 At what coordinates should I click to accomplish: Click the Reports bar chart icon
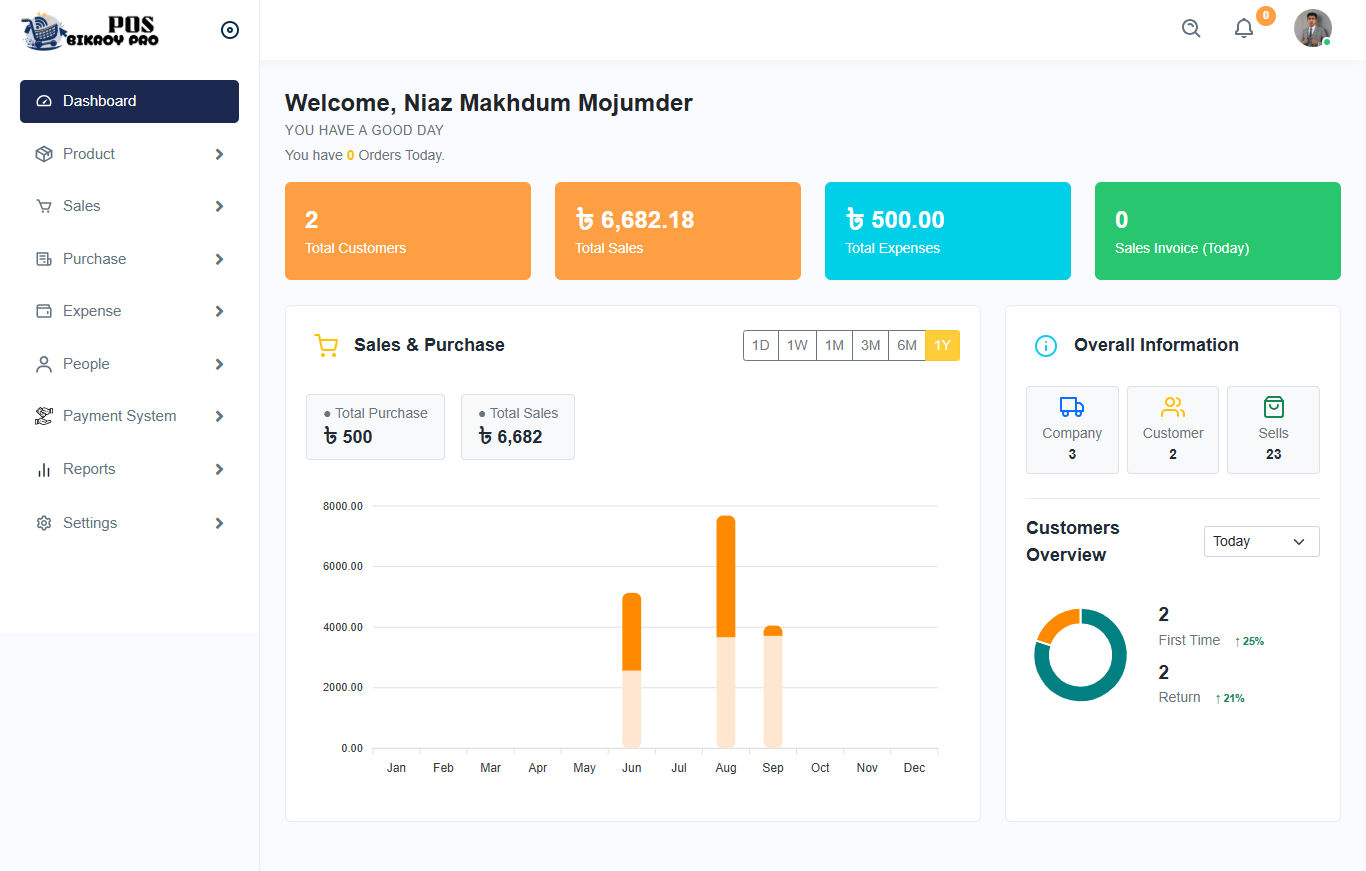point(43,469)
